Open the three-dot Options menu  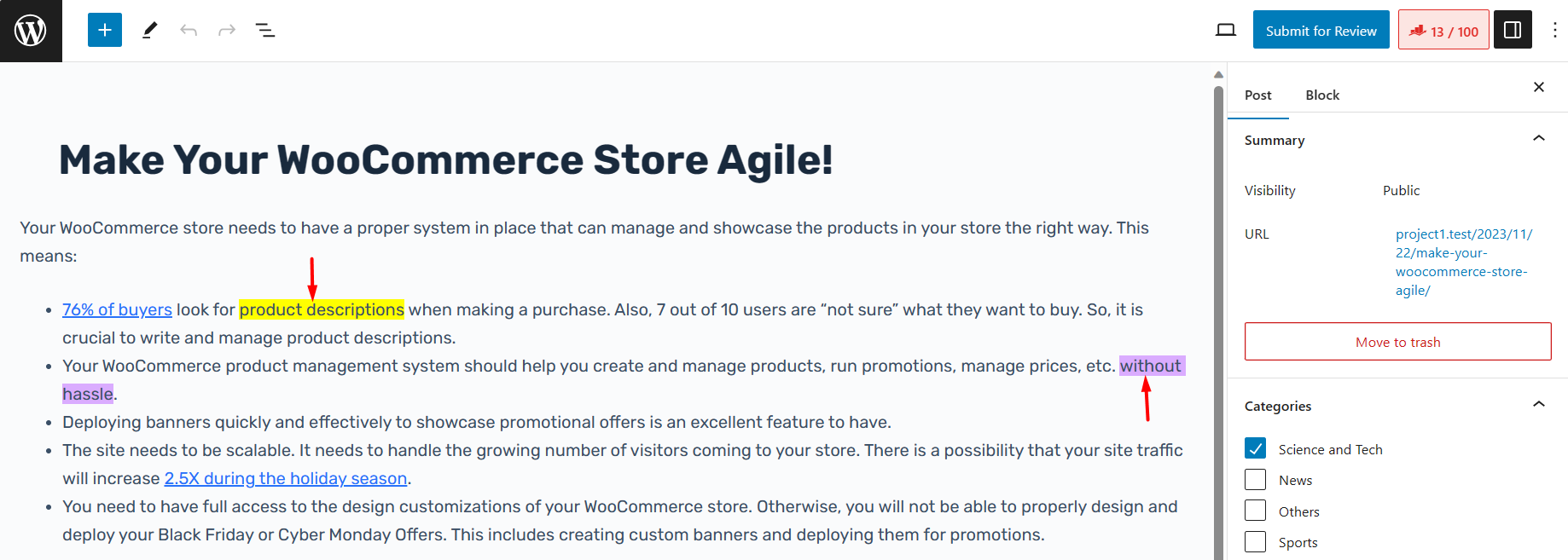[x=1554, y=31]
